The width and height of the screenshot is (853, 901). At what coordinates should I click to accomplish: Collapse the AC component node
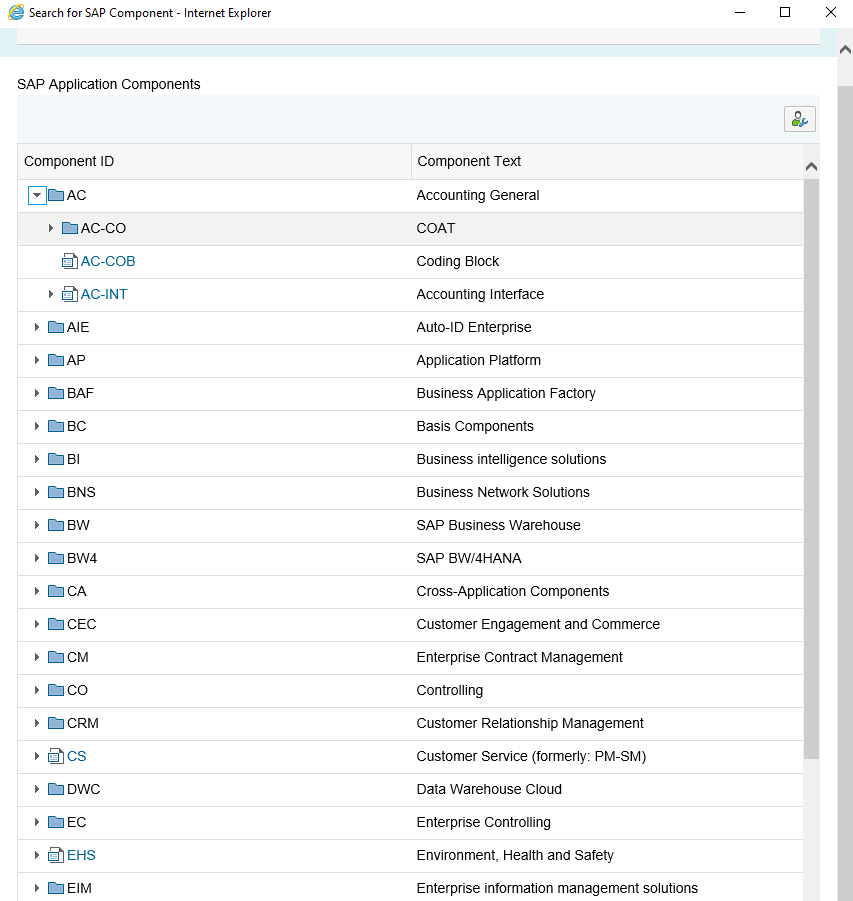click(x=37, y=195)
